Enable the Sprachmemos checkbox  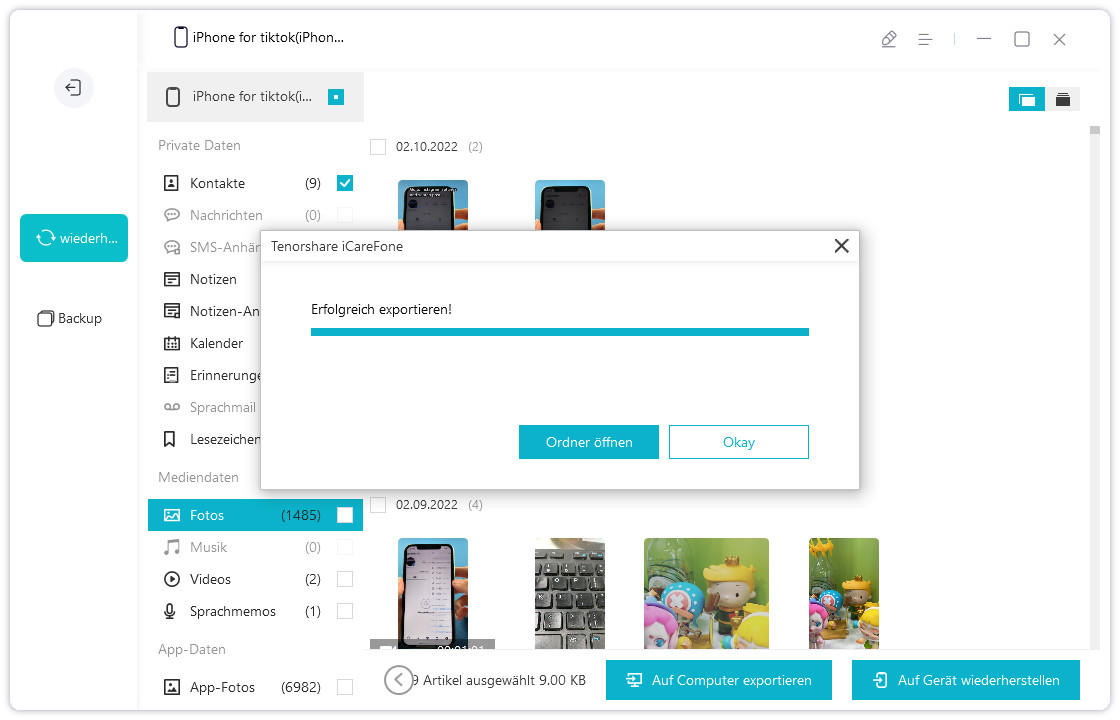(345, 611)
